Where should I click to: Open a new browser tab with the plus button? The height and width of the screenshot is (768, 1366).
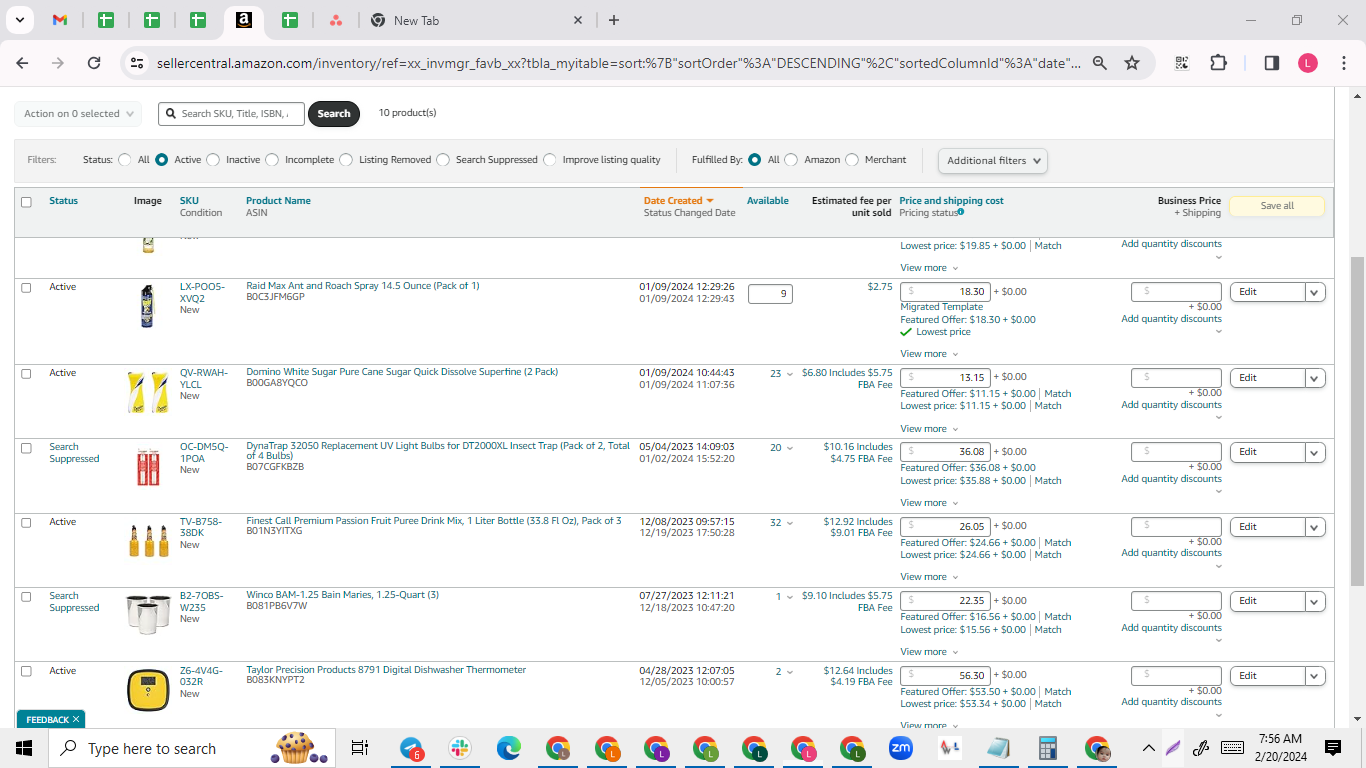[614, 20]
